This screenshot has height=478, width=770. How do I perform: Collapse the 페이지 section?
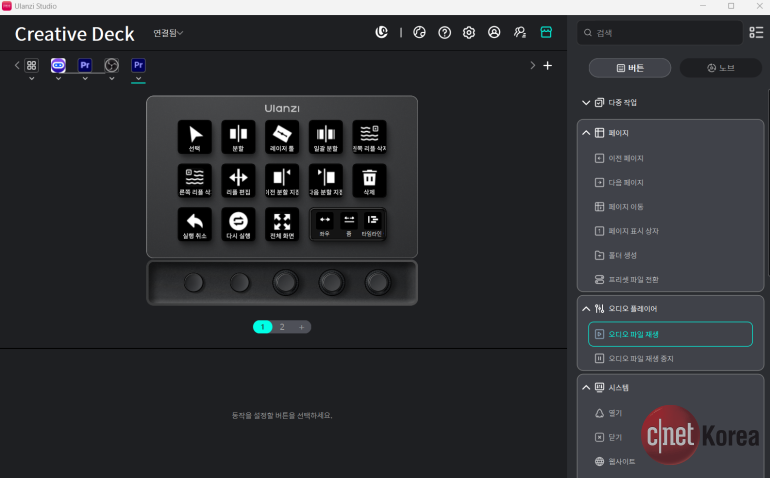[x=586, y=133]
